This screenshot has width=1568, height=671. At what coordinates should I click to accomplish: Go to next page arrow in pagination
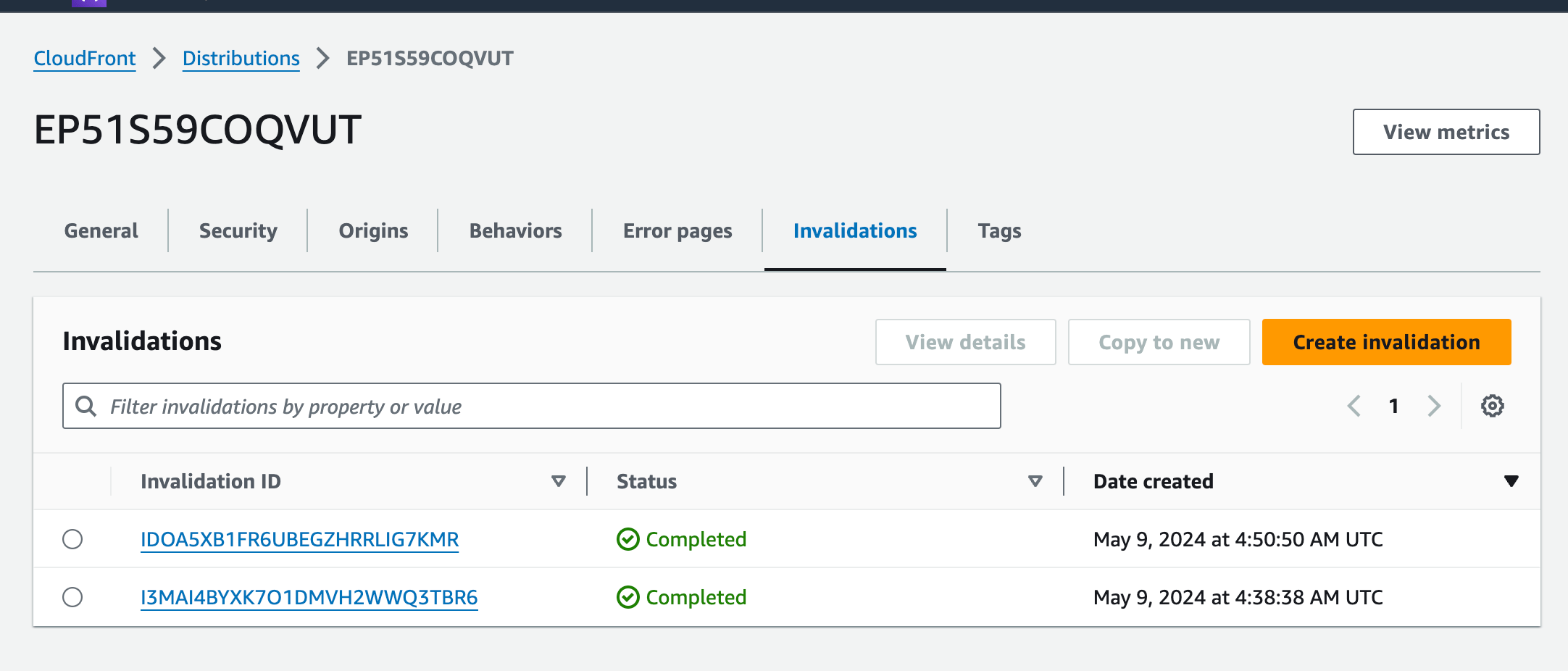coord(1434,406)
